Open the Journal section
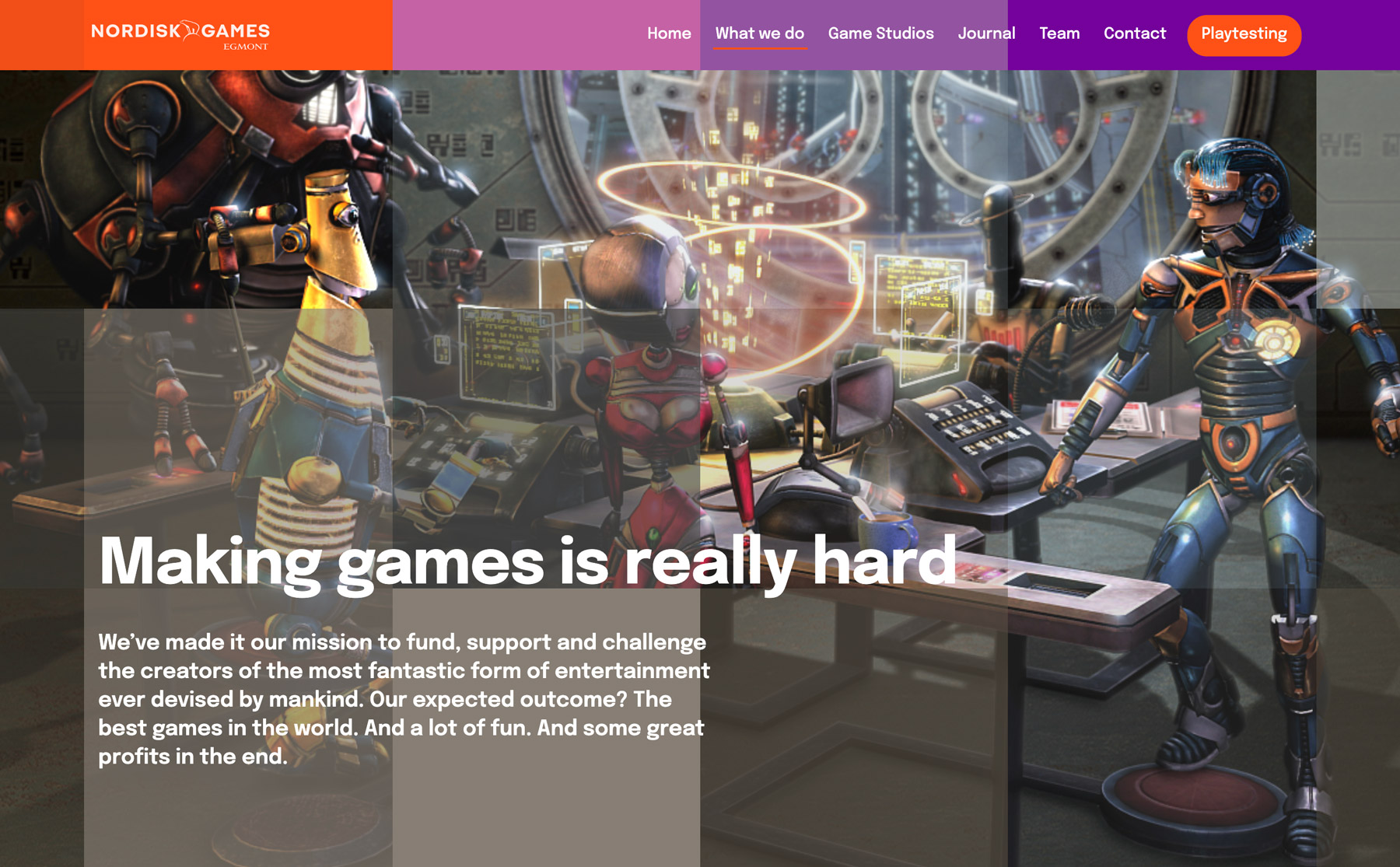 [986, 33]
